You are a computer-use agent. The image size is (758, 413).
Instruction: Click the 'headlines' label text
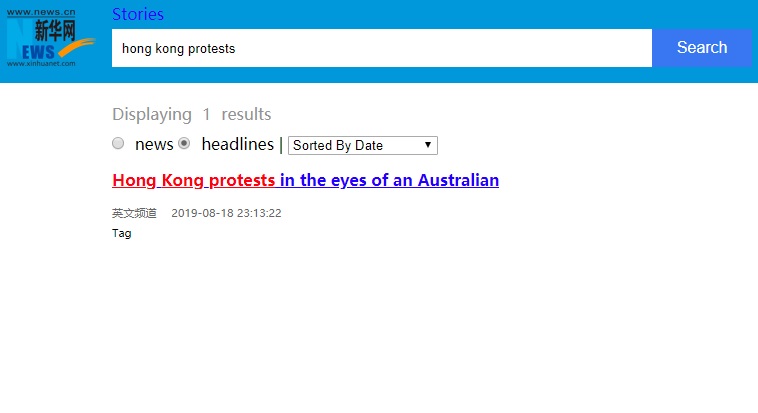click(x=238, y=144)
